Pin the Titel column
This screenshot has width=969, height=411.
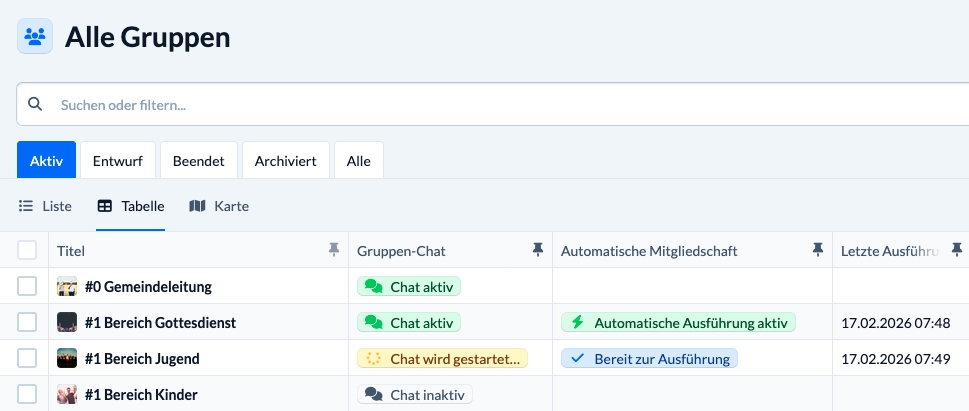tap(334, 250)
